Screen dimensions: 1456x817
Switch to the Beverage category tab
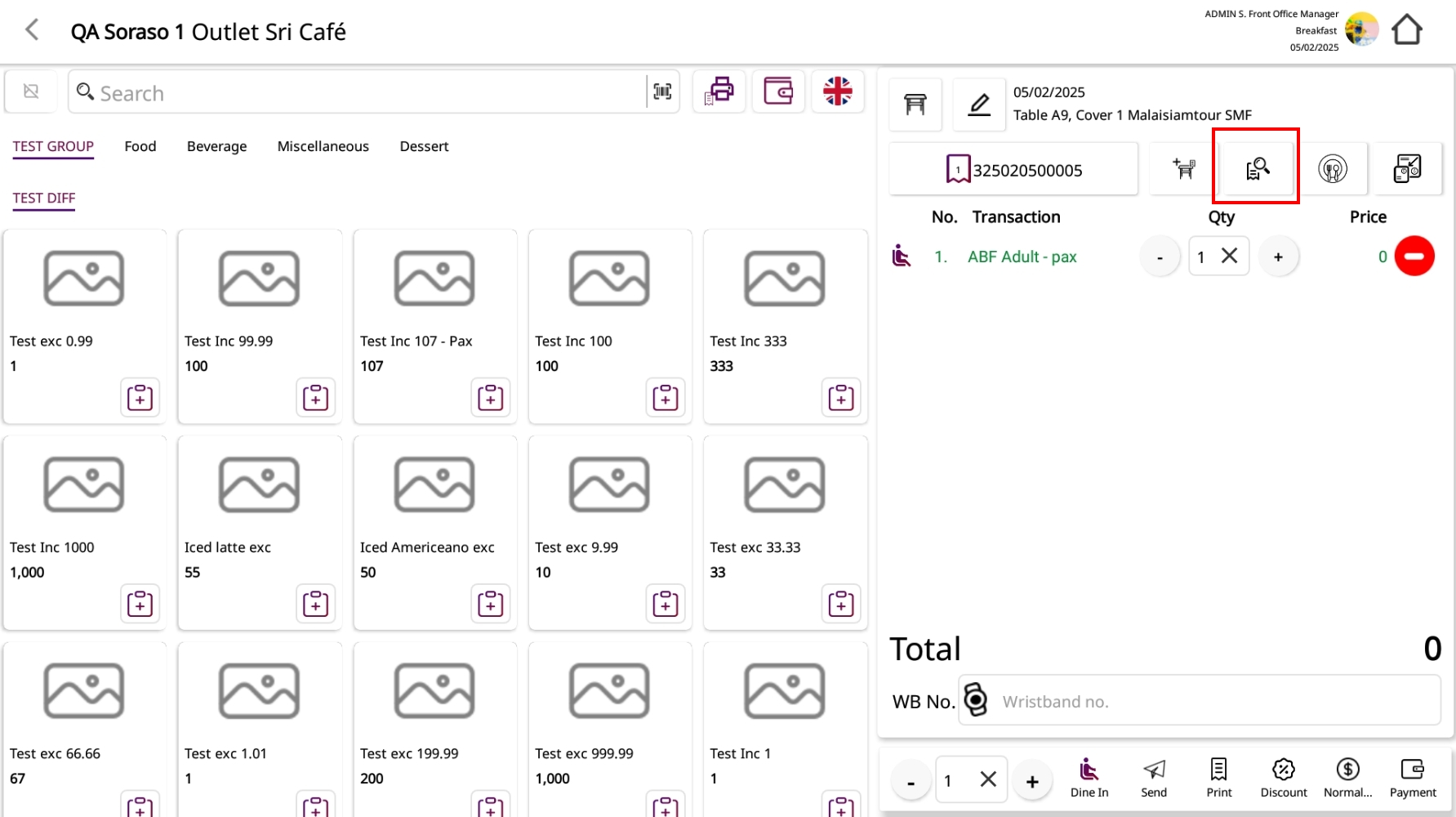(x=216, y=146)
